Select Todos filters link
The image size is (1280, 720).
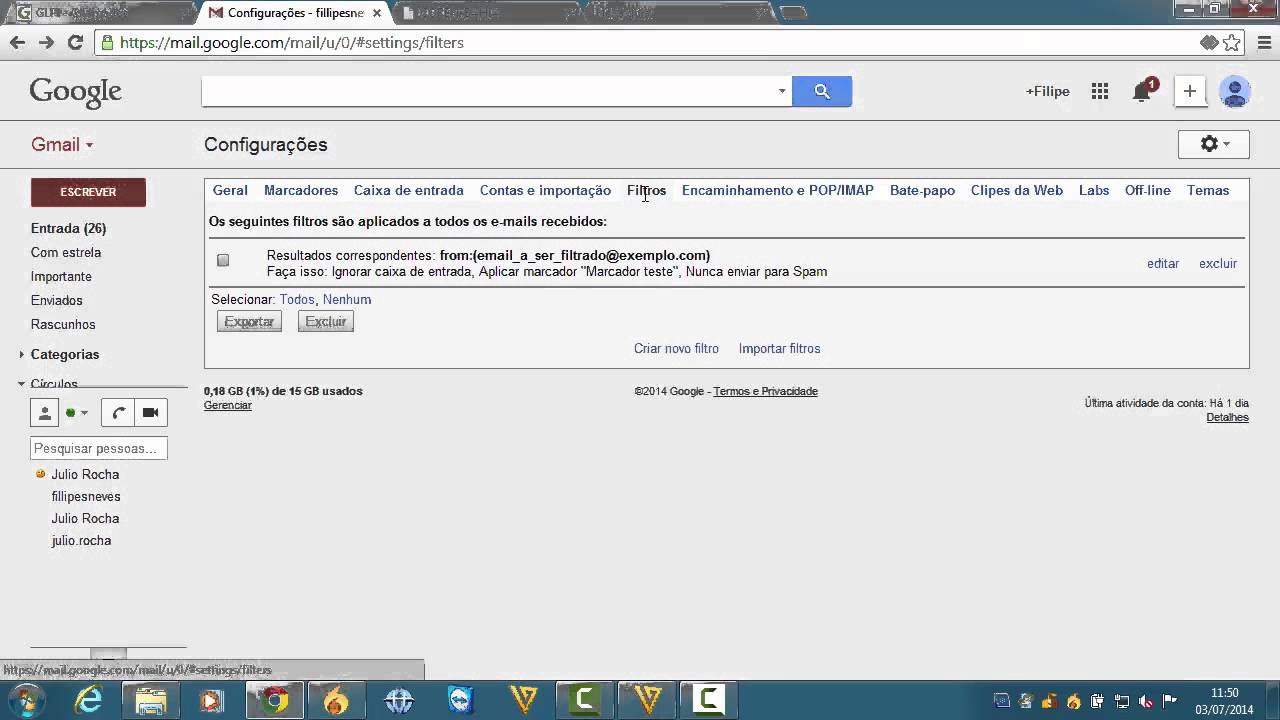(297, 299)
